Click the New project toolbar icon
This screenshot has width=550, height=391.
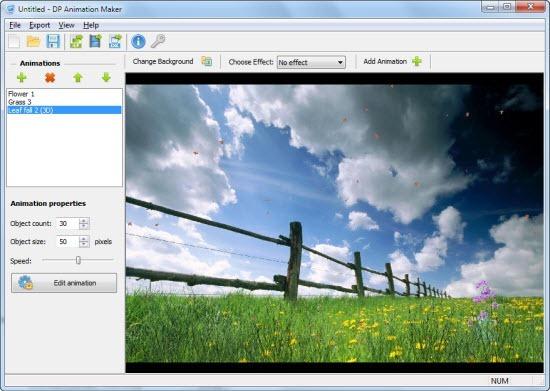click(x=14, y=41)
